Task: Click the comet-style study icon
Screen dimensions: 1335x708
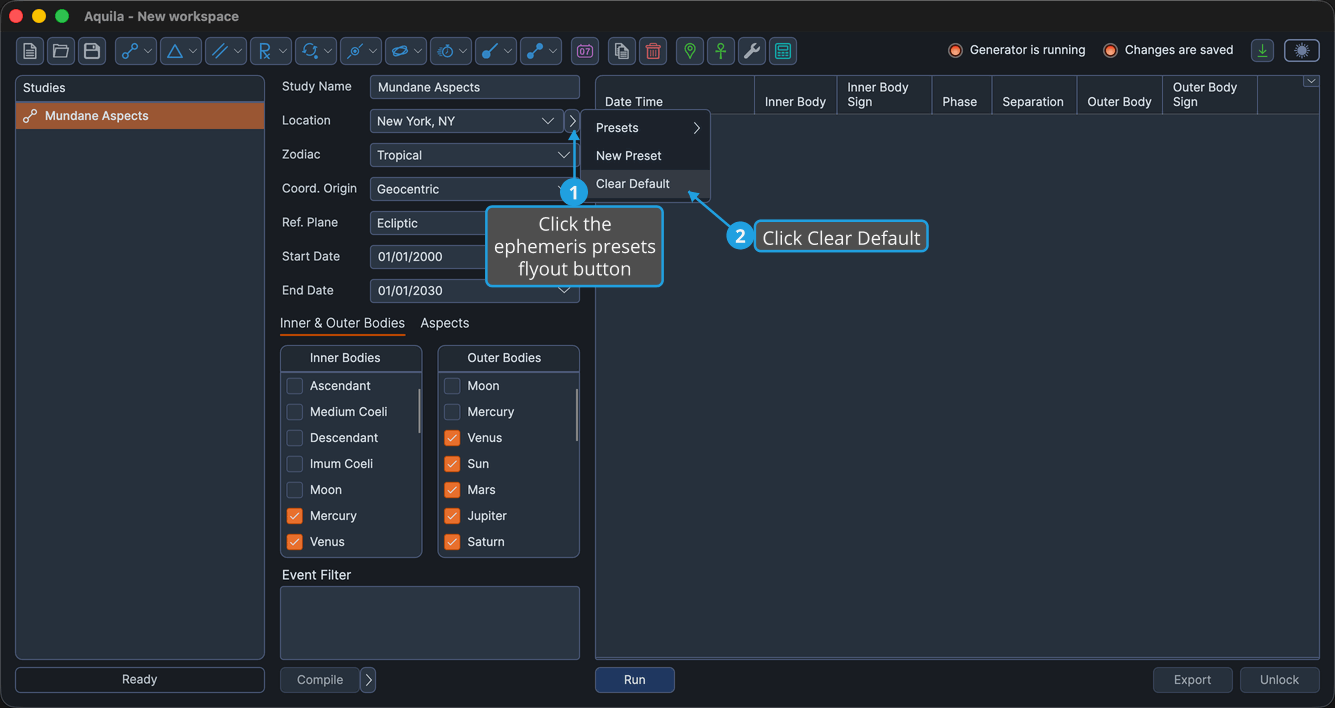Action: (489, 51)
